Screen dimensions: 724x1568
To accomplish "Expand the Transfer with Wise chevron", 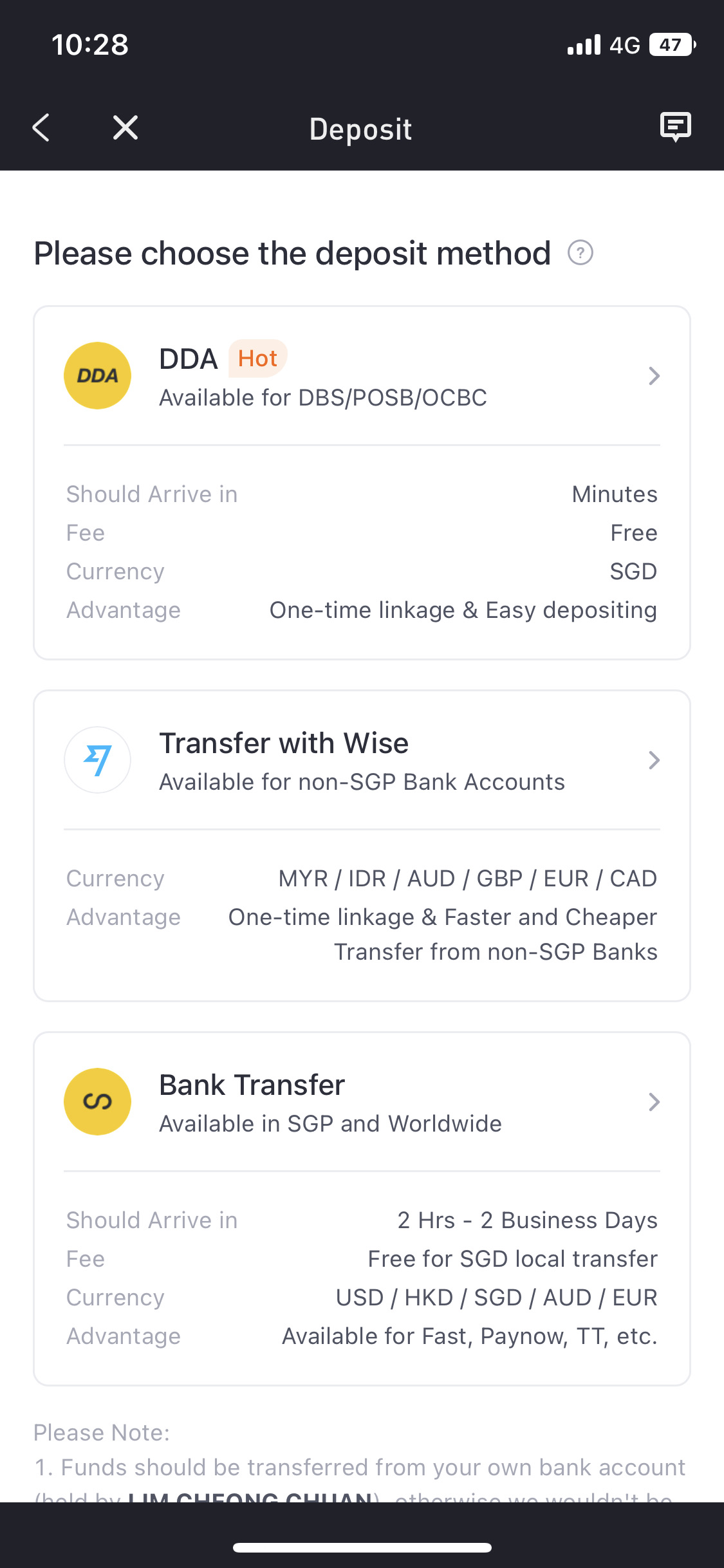I will click(x=654, y=760).
